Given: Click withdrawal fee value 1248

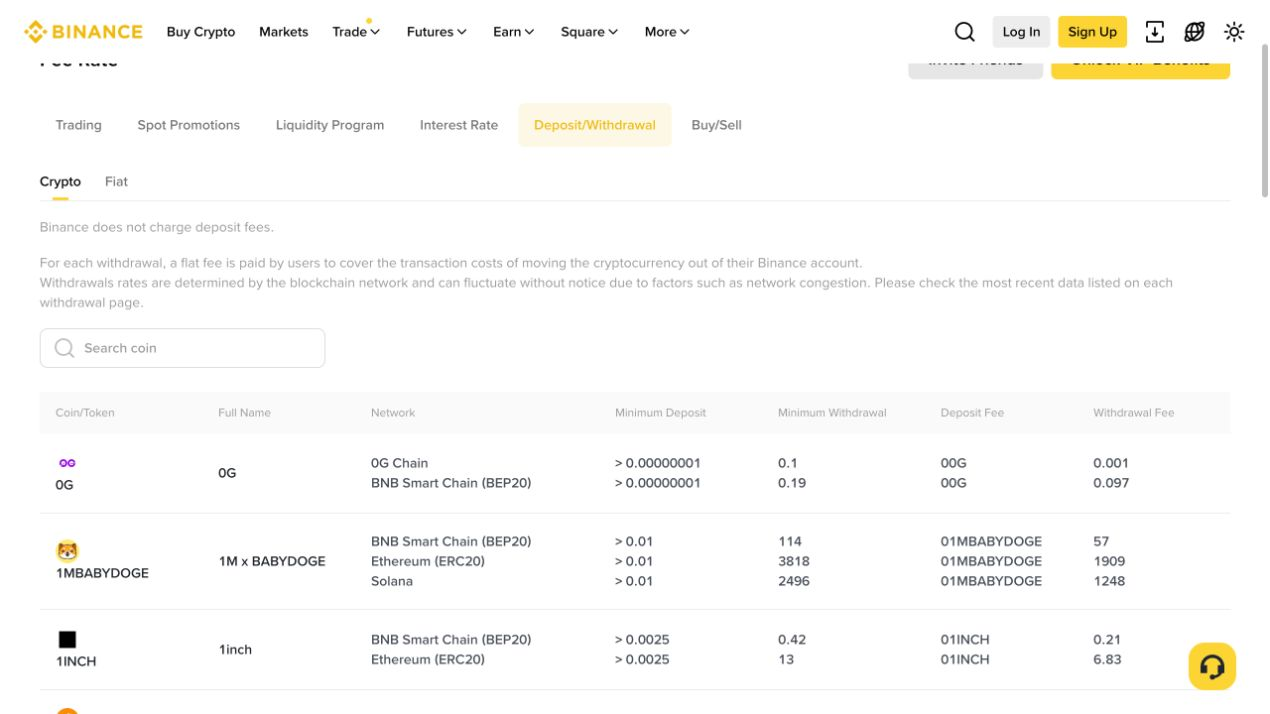Looking at the screenshot, I should pos(1109,581).
